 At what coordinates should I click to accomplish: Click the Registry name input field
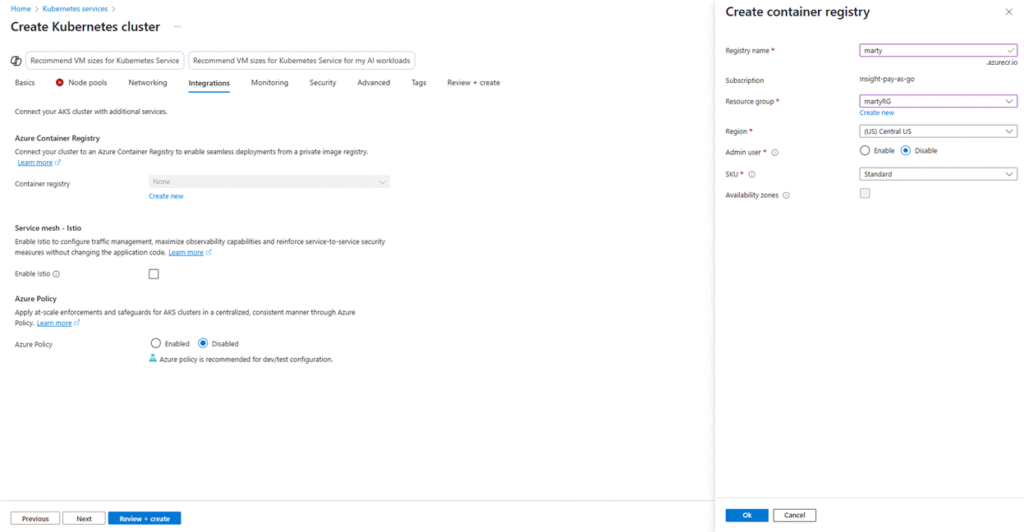[x=932, y=50]
